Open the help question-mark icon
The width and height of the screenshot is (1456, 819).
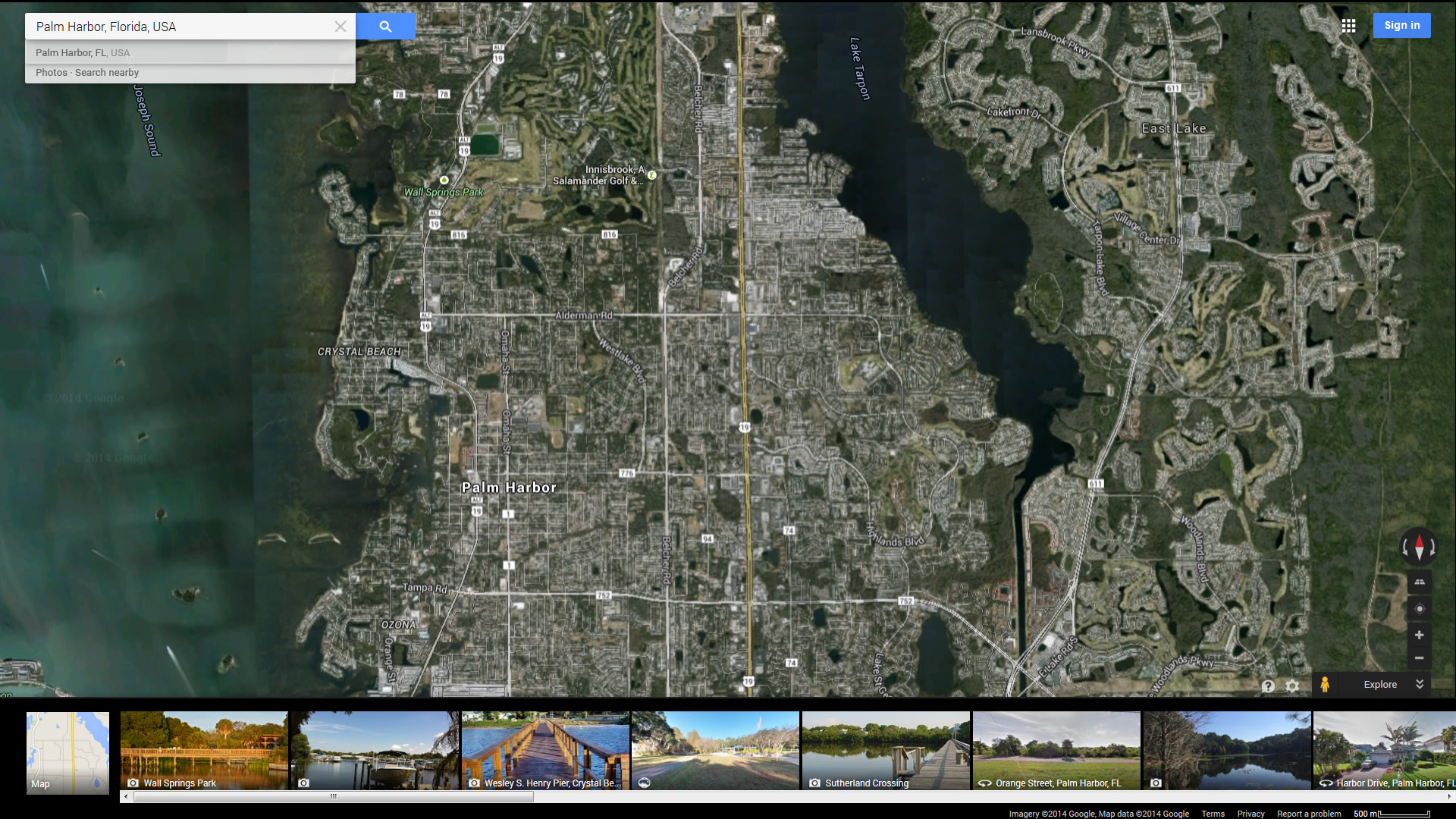pyautogui.click(x=1268, y=686)
